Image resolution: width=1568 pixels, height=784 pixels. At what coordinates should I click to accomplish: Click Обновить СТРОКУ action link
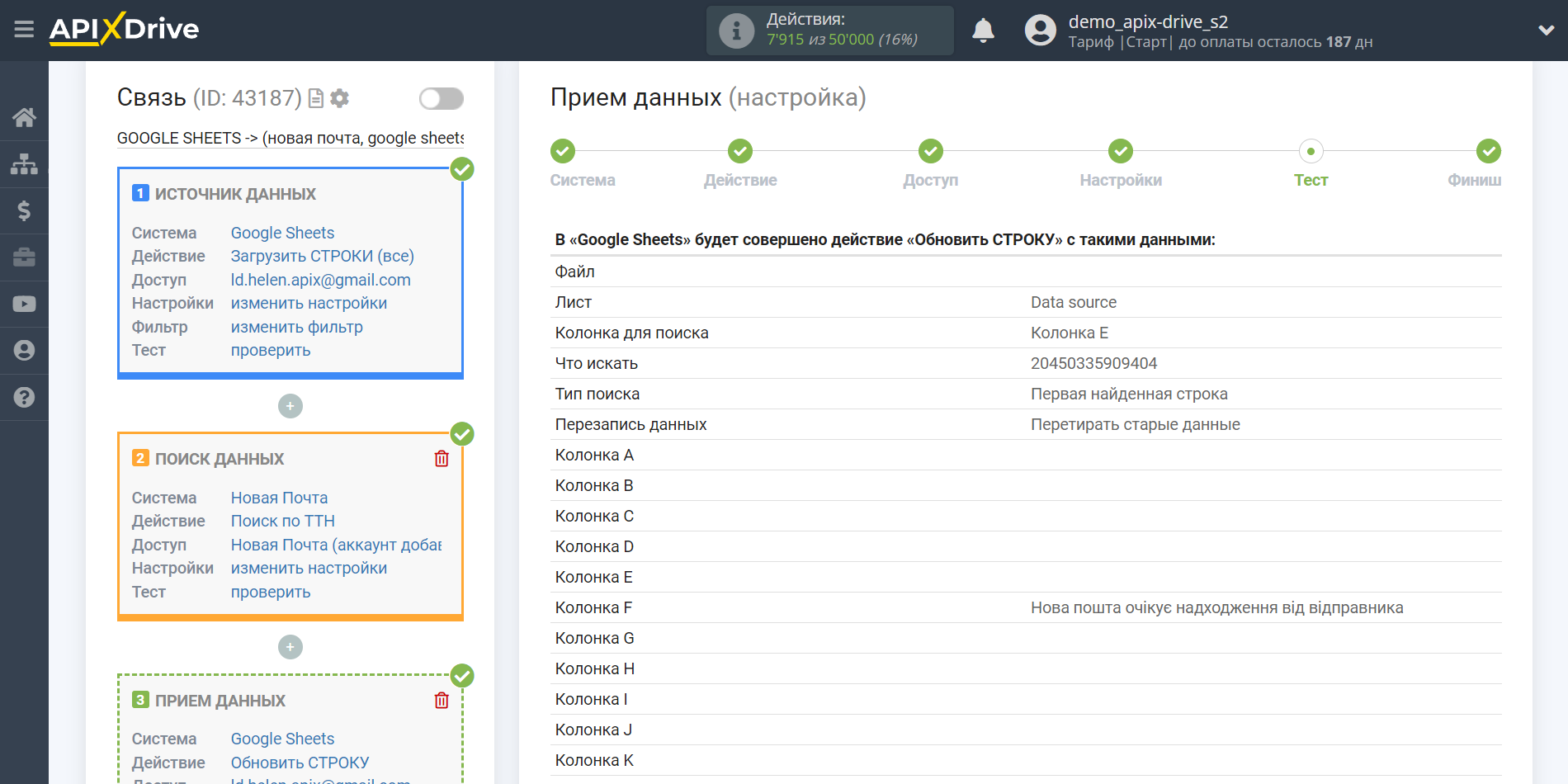pos(300,763)
